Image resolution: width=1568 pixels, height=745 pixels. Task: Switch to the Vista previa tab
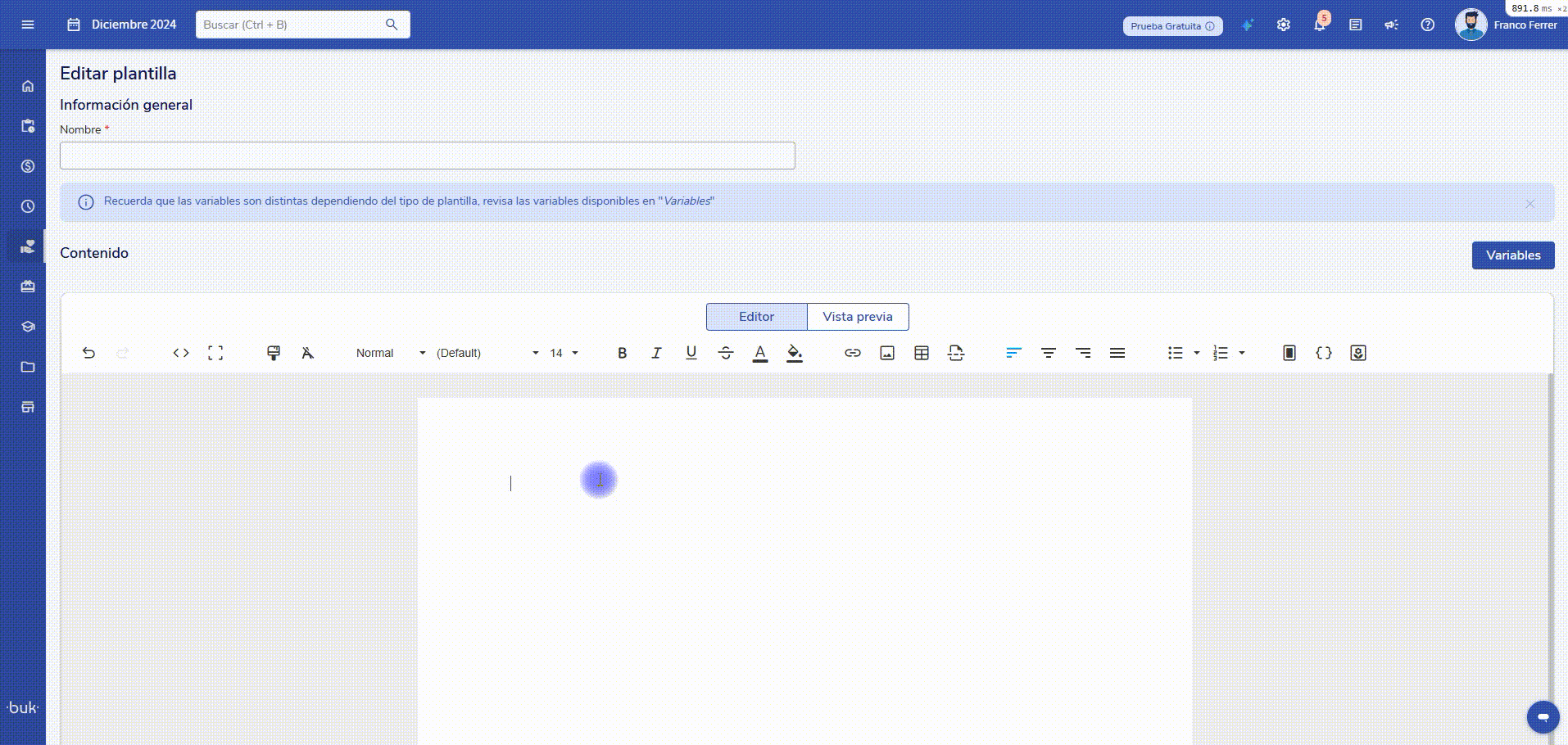[858, 317]
